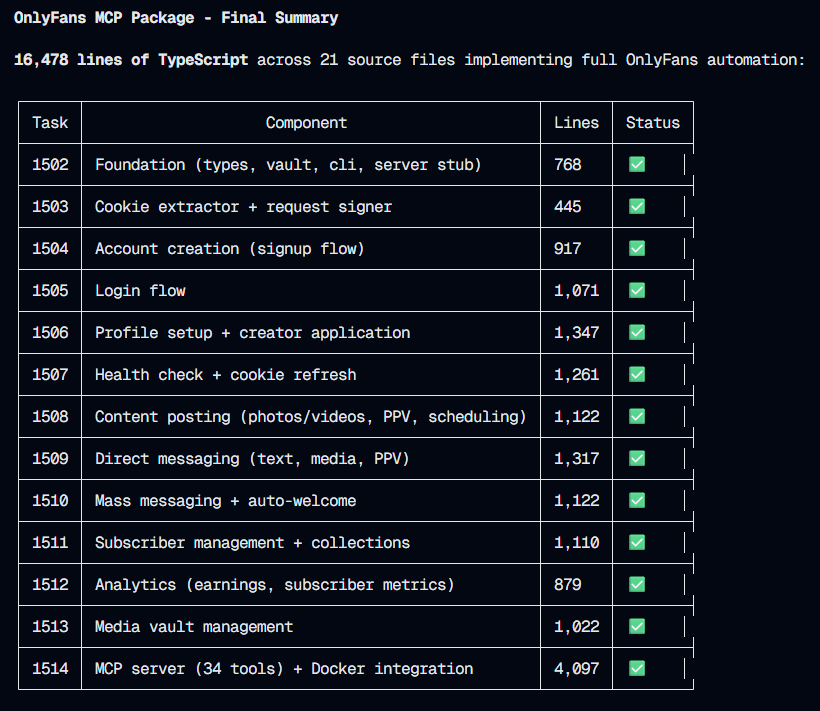Screen dimensions: 820x711
Task: Click line count 768
Action: (567, 165)
